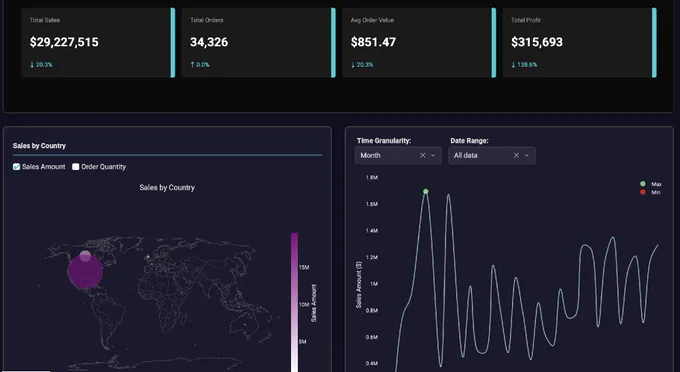Viewport: 680px width, 372px height.
Task: Click the Sales by Country map chart title
Action: (167, 187)
